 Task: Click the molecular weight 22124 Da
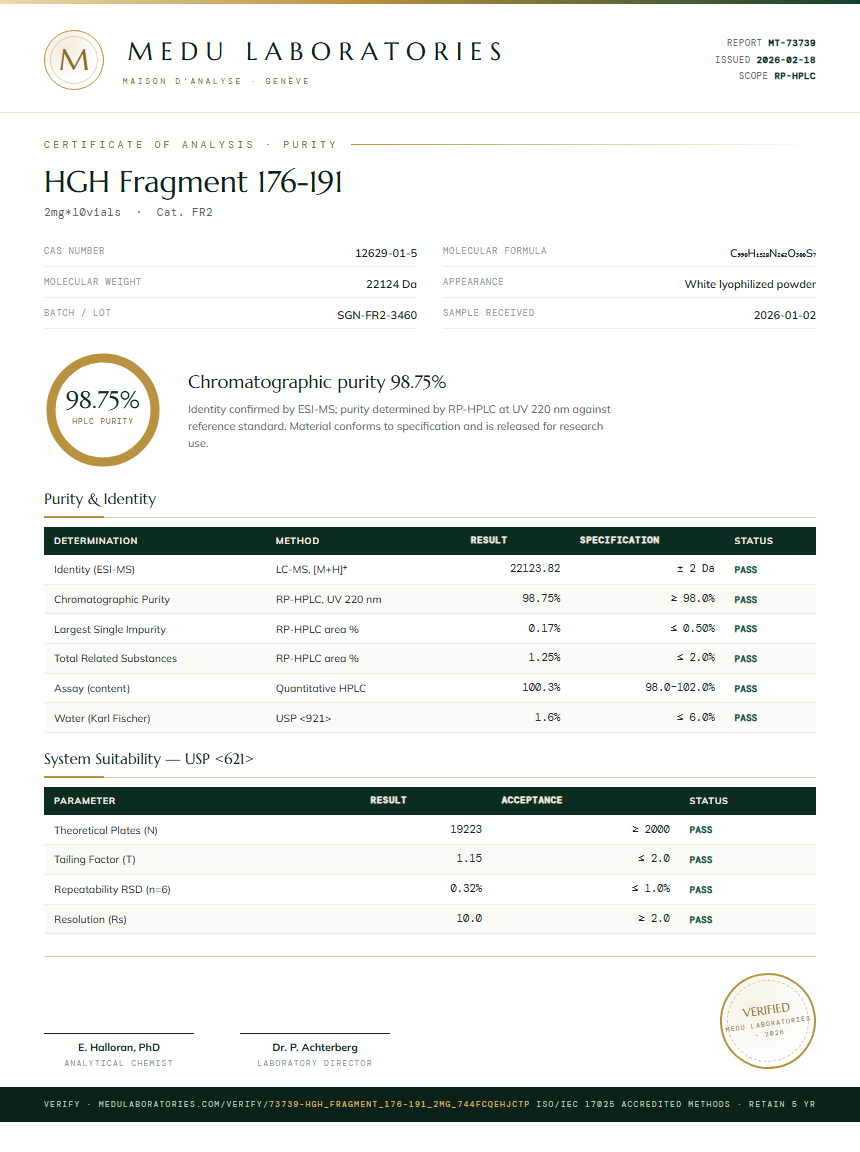(391, 284)
